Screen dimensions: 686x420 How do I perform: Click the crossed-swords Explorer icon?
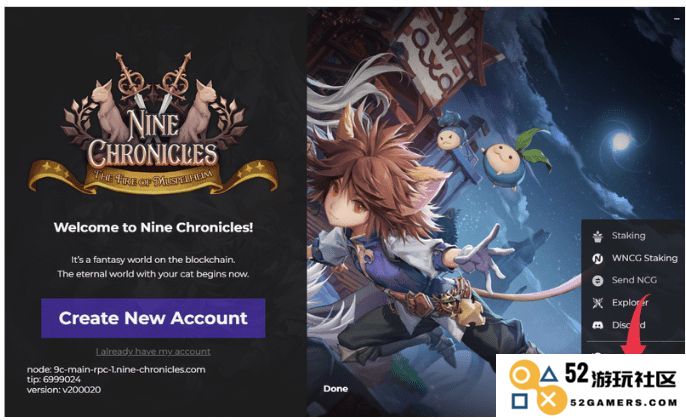597,303
